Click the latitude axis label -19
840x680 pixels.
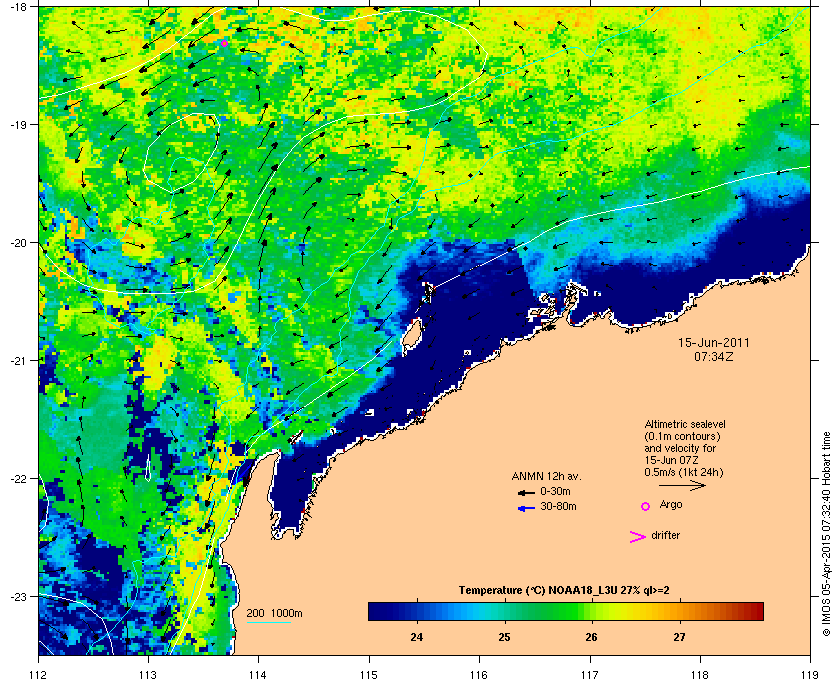(x=18, y=124)
